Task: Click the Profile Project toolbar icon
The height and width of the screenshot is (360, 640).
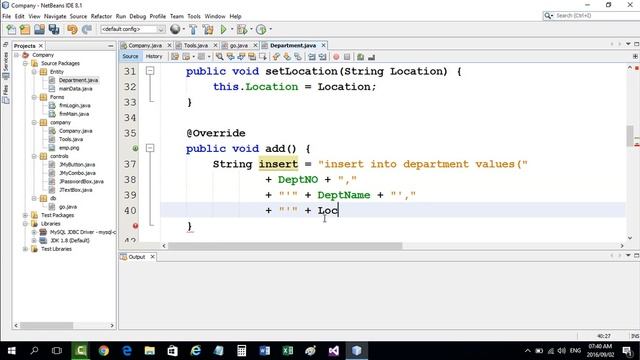Action: click(261, 29)
